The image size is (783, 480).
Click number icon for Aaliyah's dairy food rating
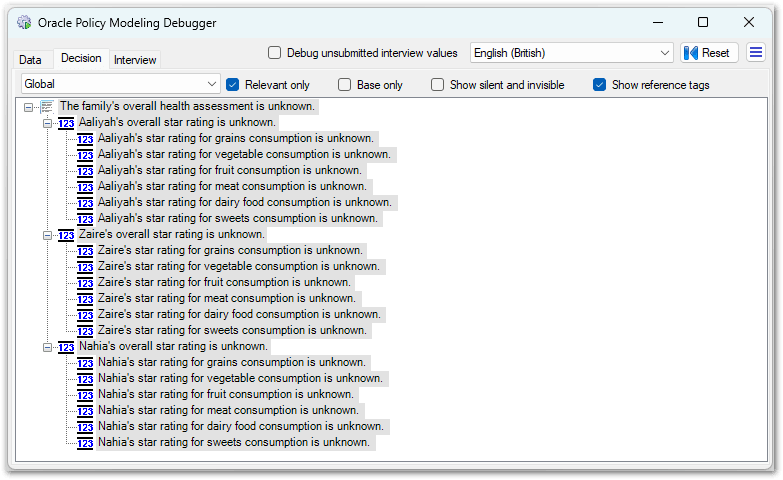pyautogui.click(x=85, y=203)
